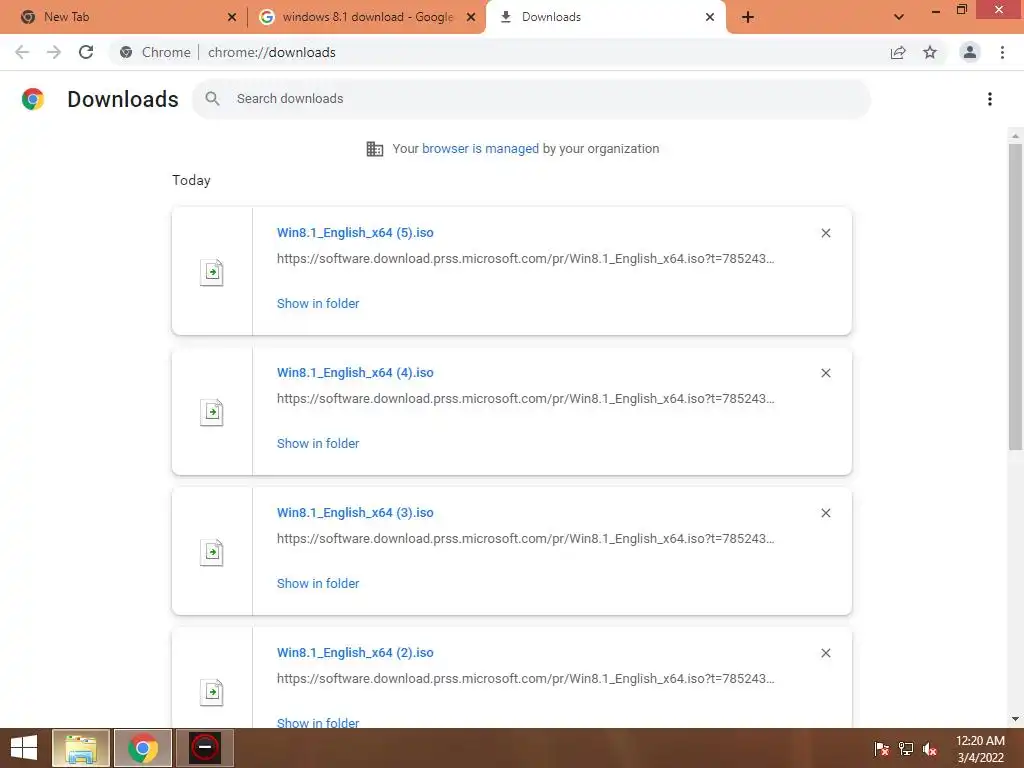Click the managed organization building icon

pyautogui.click(x=375, y=149)
